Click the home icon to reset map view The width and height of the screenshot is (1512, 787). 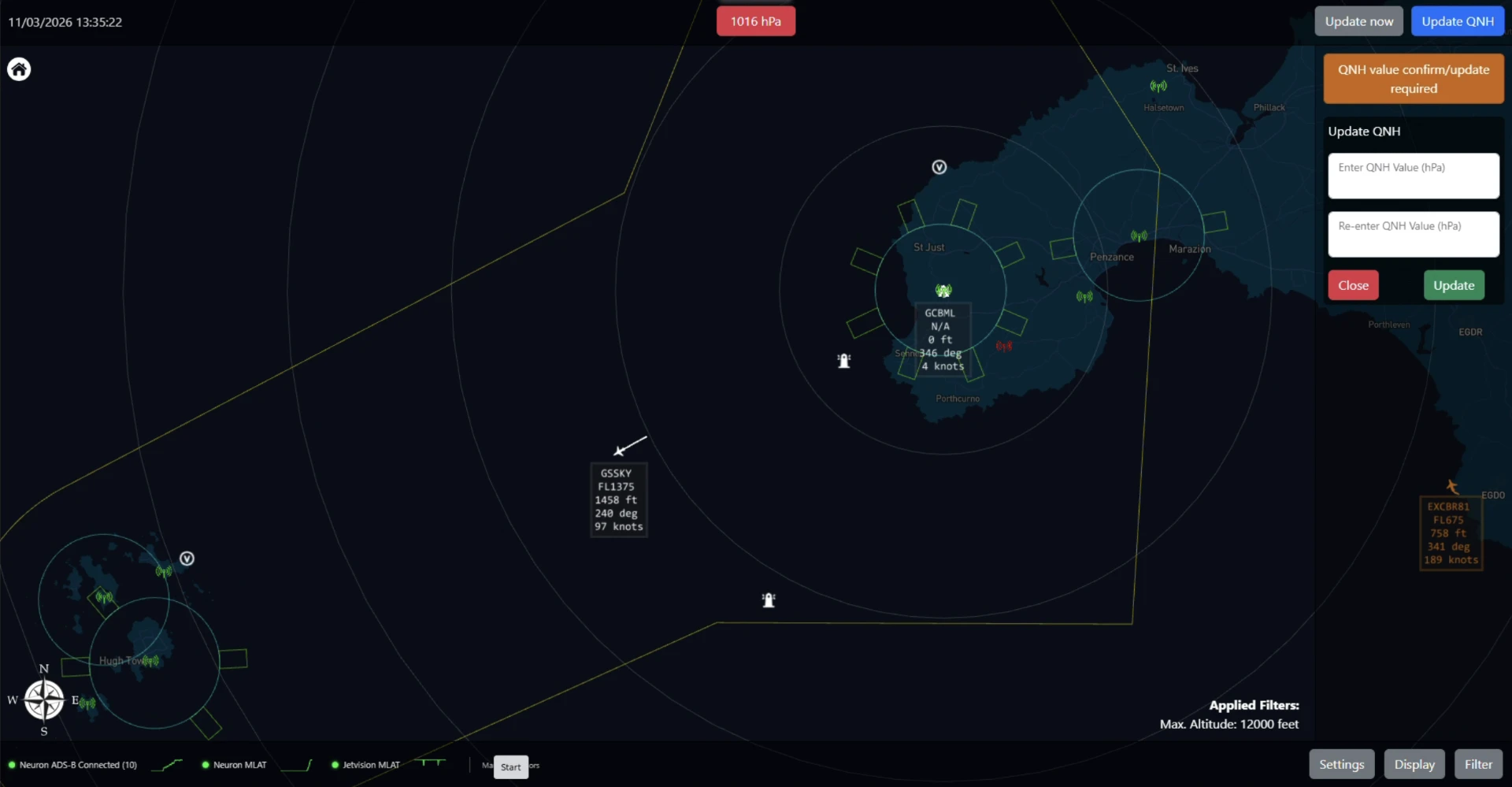point(19,69)
